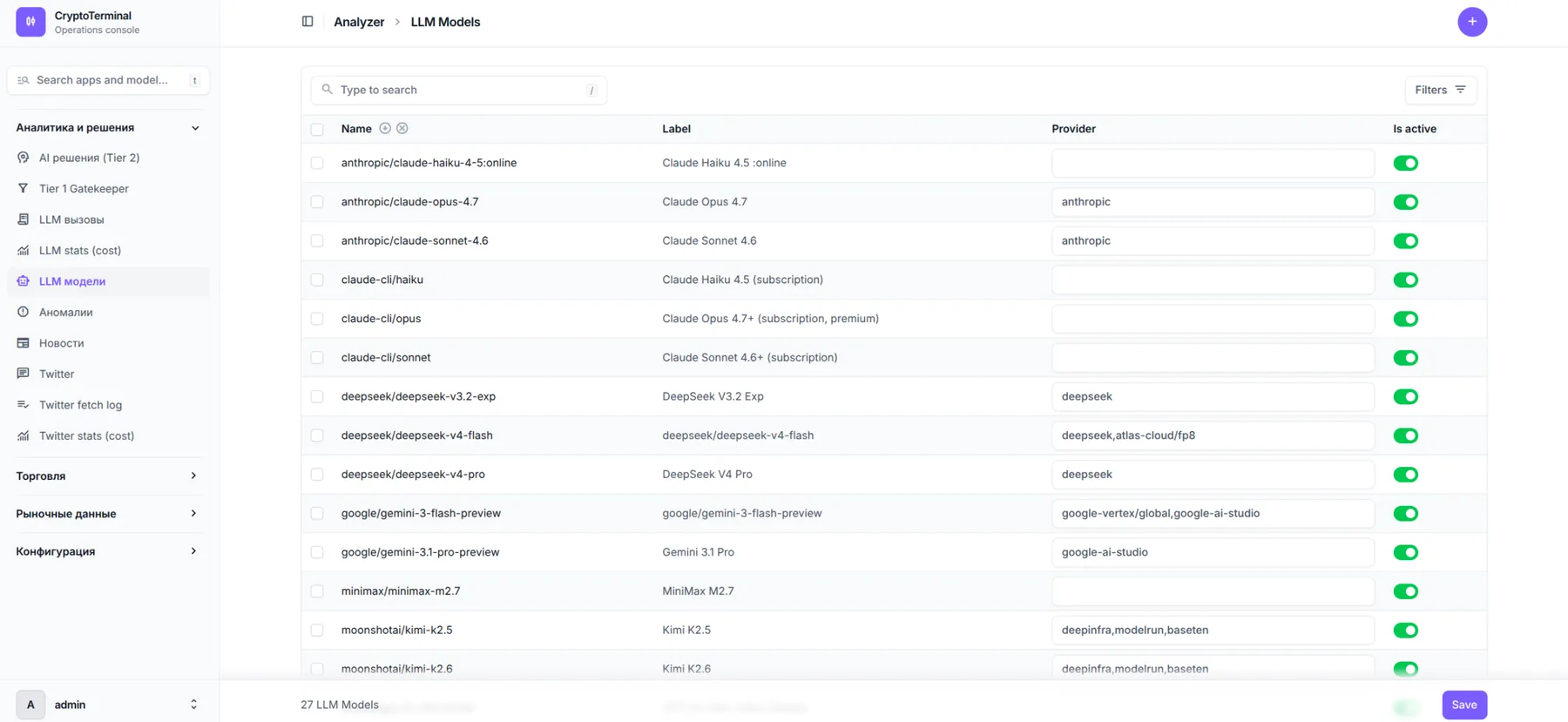Click the magnifier icon in table search
This screenshot has height=722, width=1568.
[x=328, y=90]
